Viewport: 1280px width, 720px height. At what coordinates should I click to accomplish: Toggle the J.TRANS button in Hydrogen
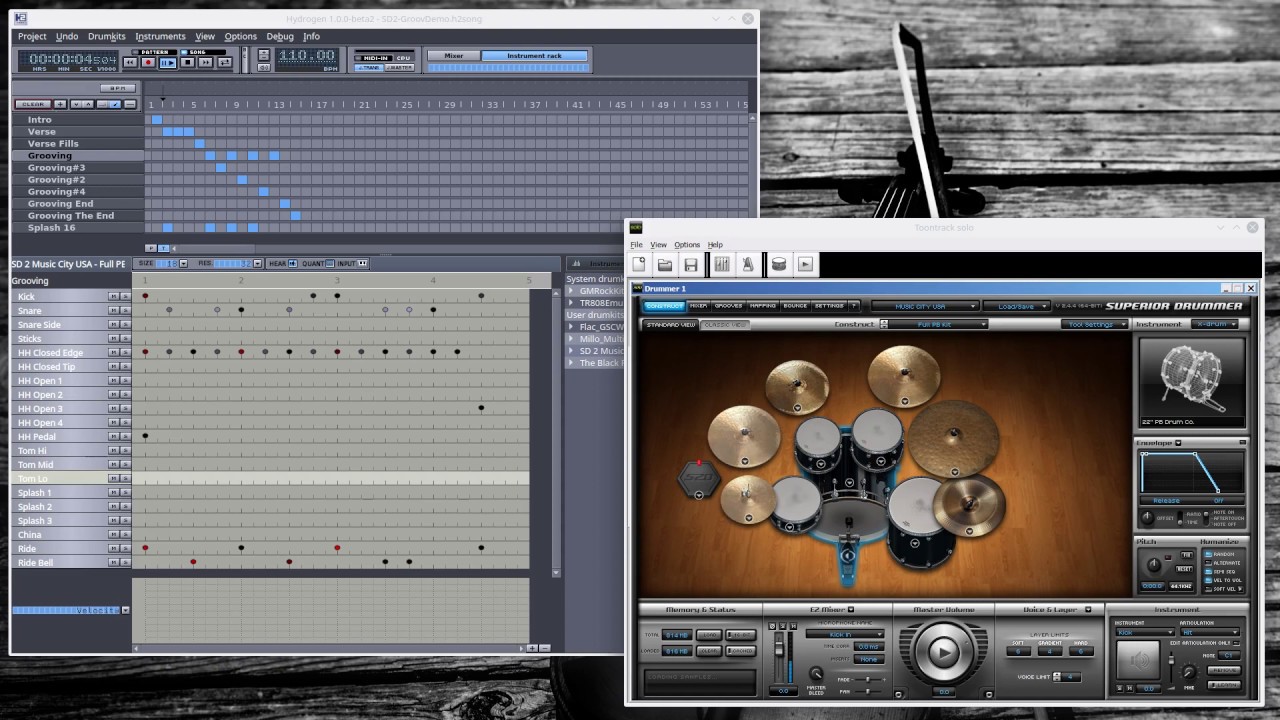(x=370, y=68)
